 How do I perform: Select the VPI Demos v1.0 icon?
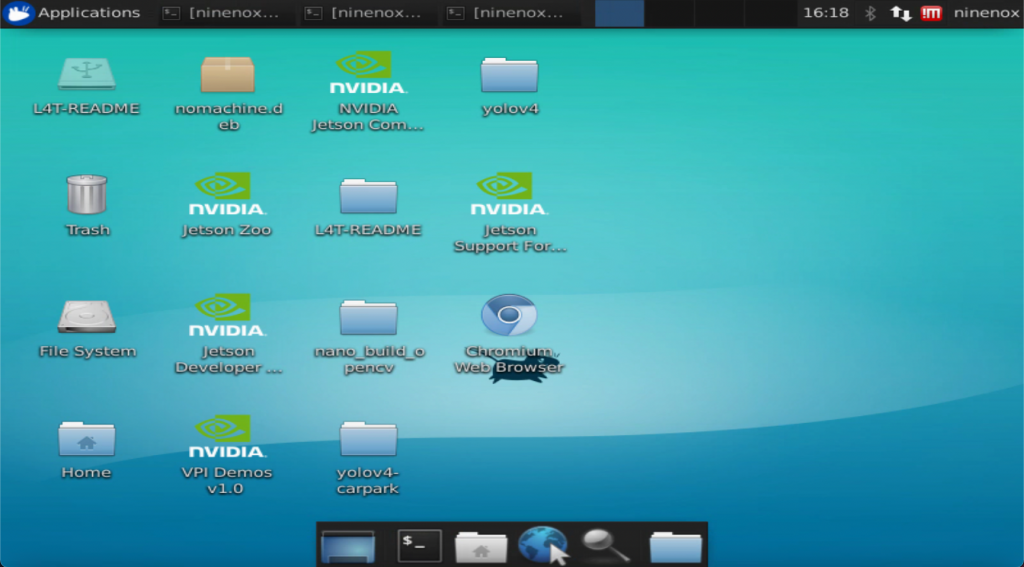[227, 436]
